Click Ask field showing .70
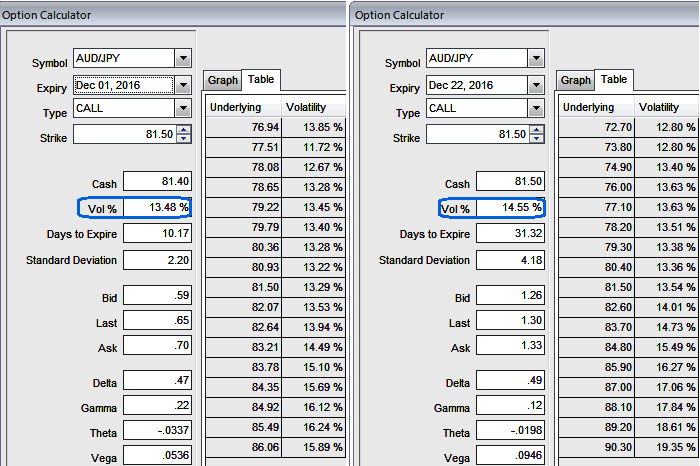The height and width of the screenshot is (466, 700). 158,345
